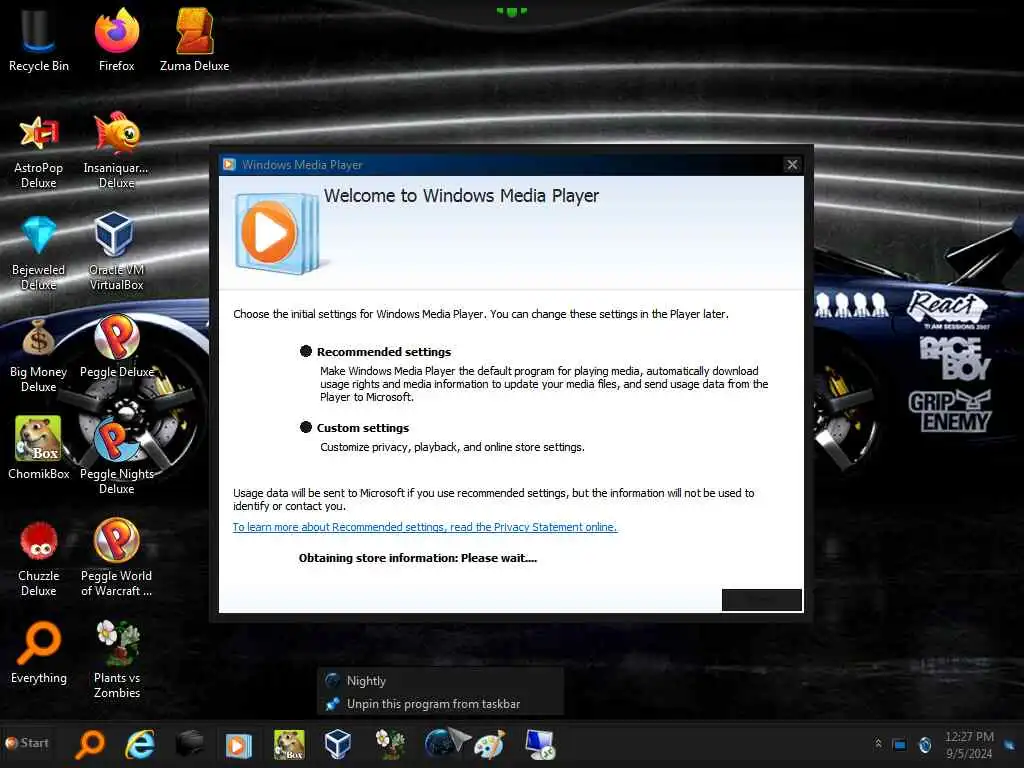Click the small Media Player title bar icon
Image resolution: width=1024 pixels, height=768 pixels.
(x=229, y=164)
